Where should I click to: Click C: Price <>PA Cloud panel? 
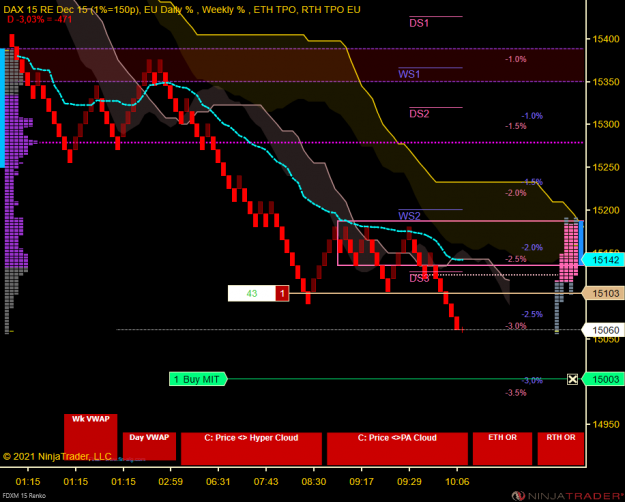[397, 448]
